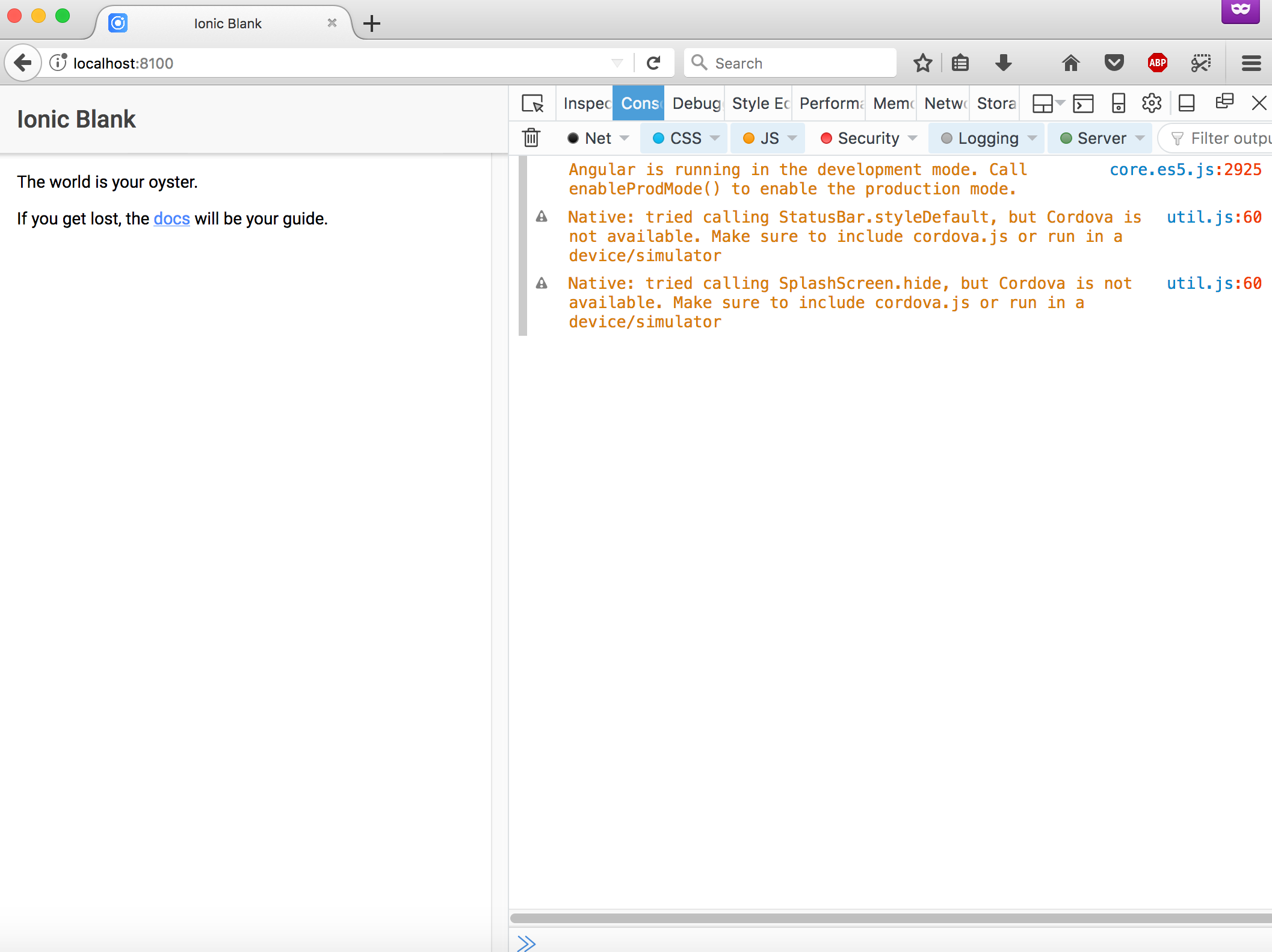Screen dimensions: 1272x952
Task: Open the docs link in the page
Action: 171,218
